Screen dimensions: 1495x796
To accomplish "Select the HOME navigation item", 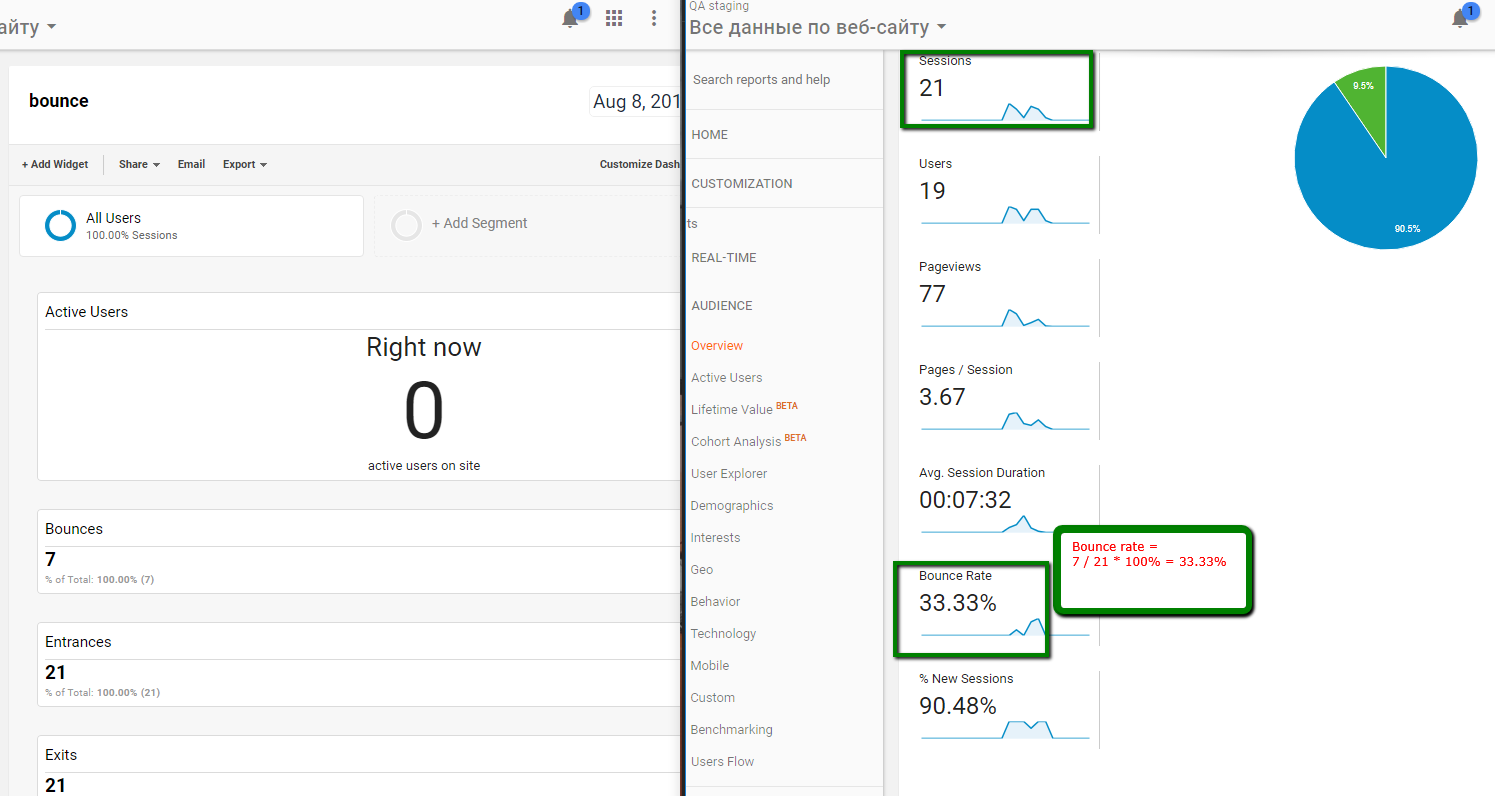I will point(709,135).
